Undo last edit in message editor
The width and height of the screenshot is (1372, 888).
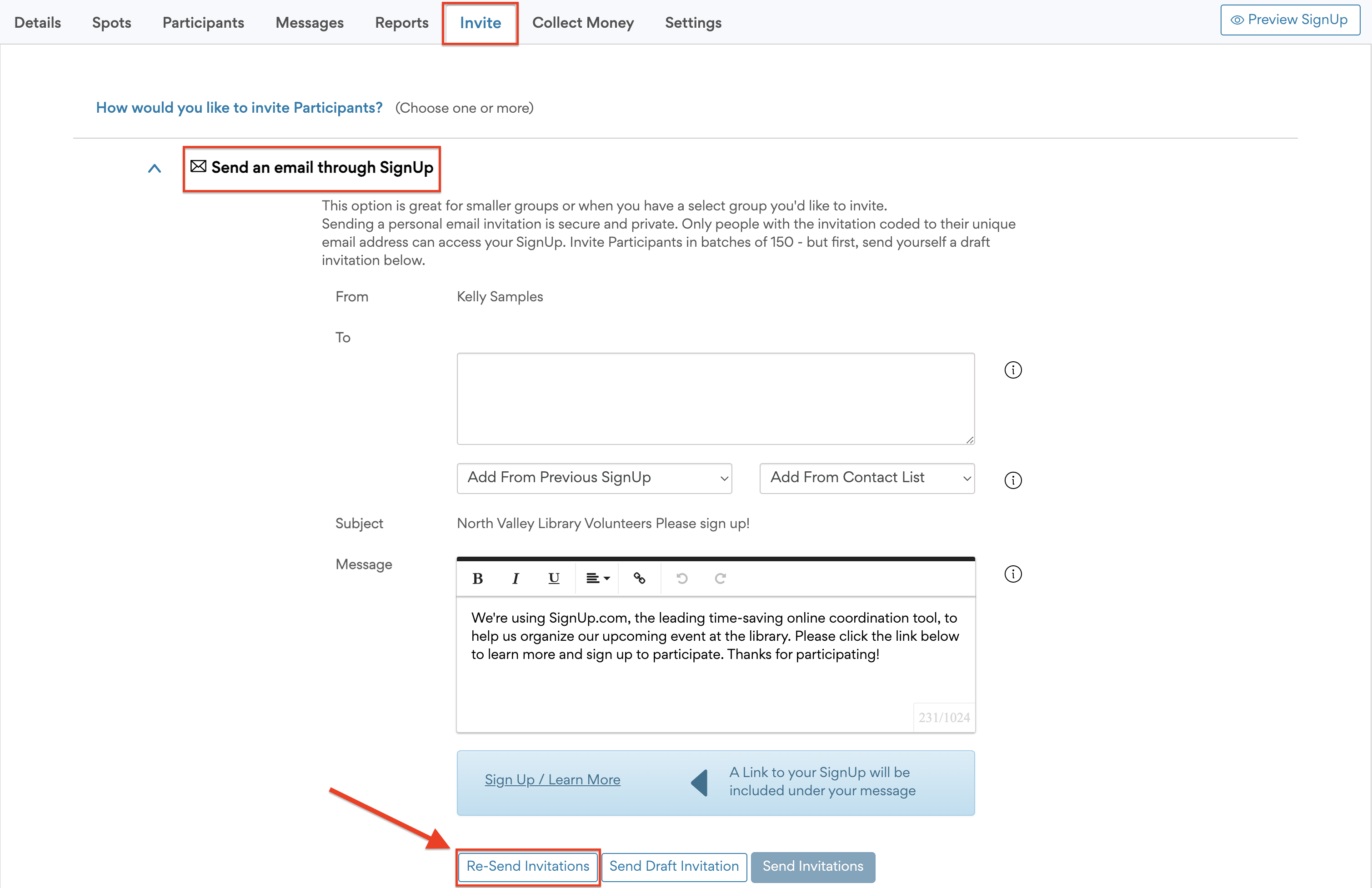click(x=682, y=578)
